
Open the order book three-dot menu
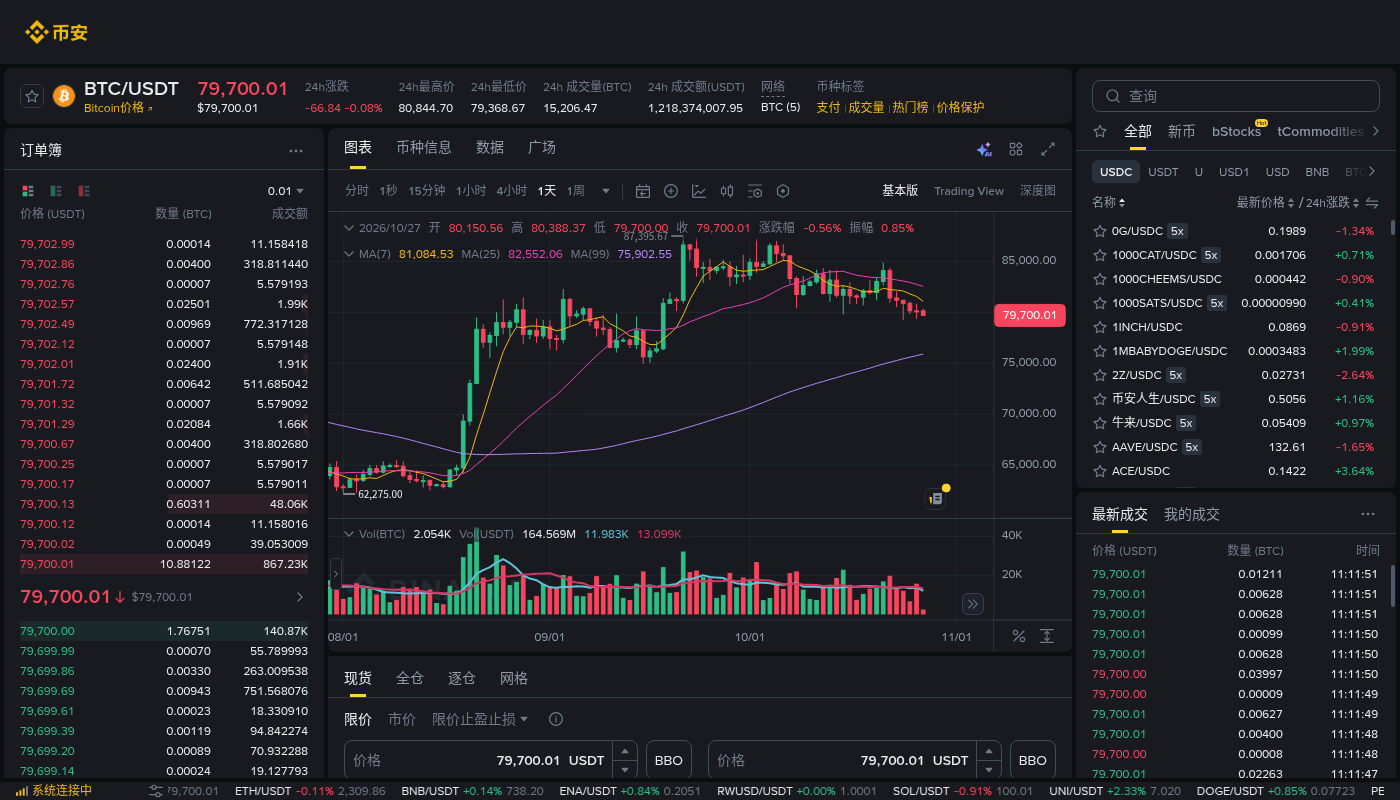click(296, 151)
